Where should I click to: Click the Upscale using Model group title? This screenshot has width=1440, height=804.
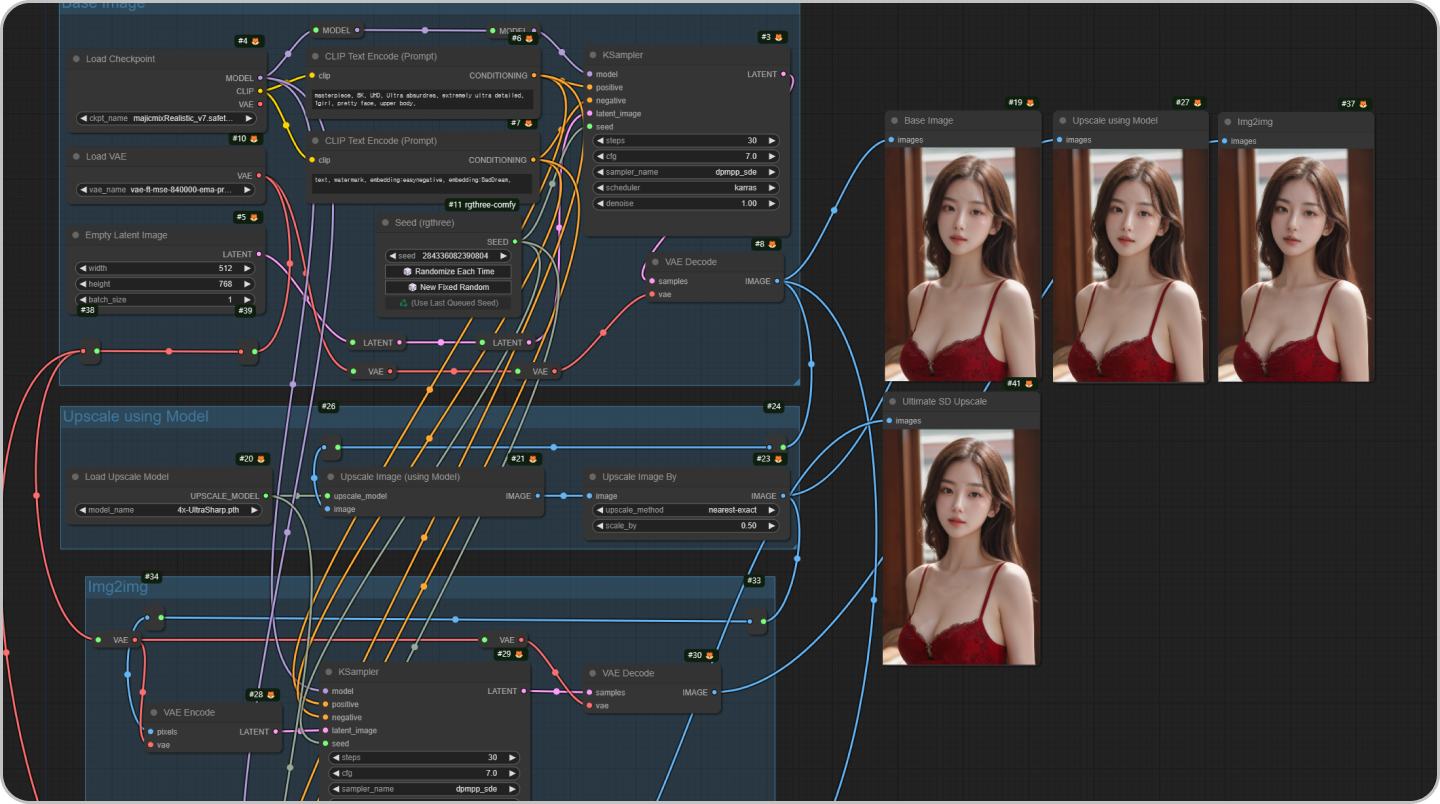[135, 416]
